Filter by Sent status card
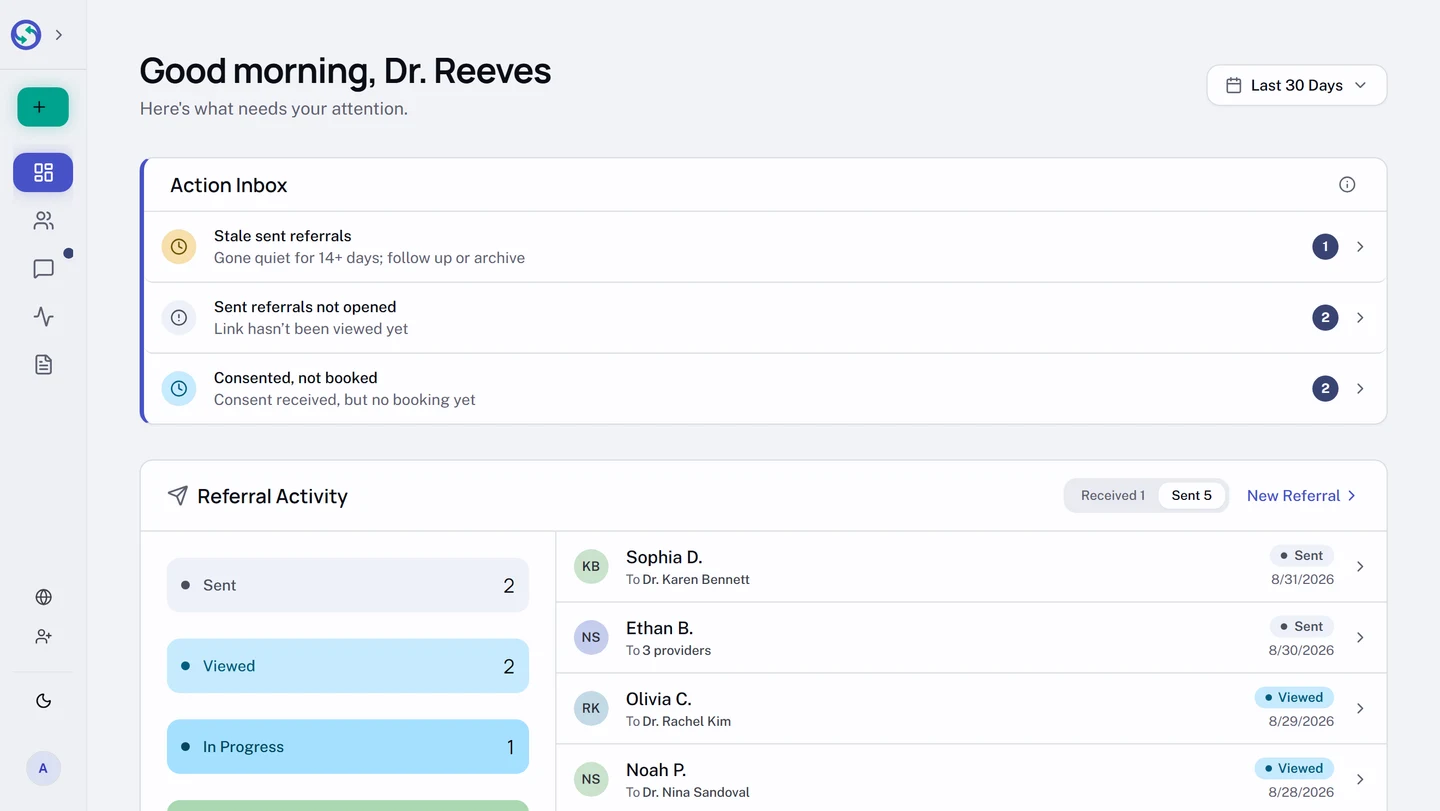The image size is (1440, 811). click(x=348, y=585)
